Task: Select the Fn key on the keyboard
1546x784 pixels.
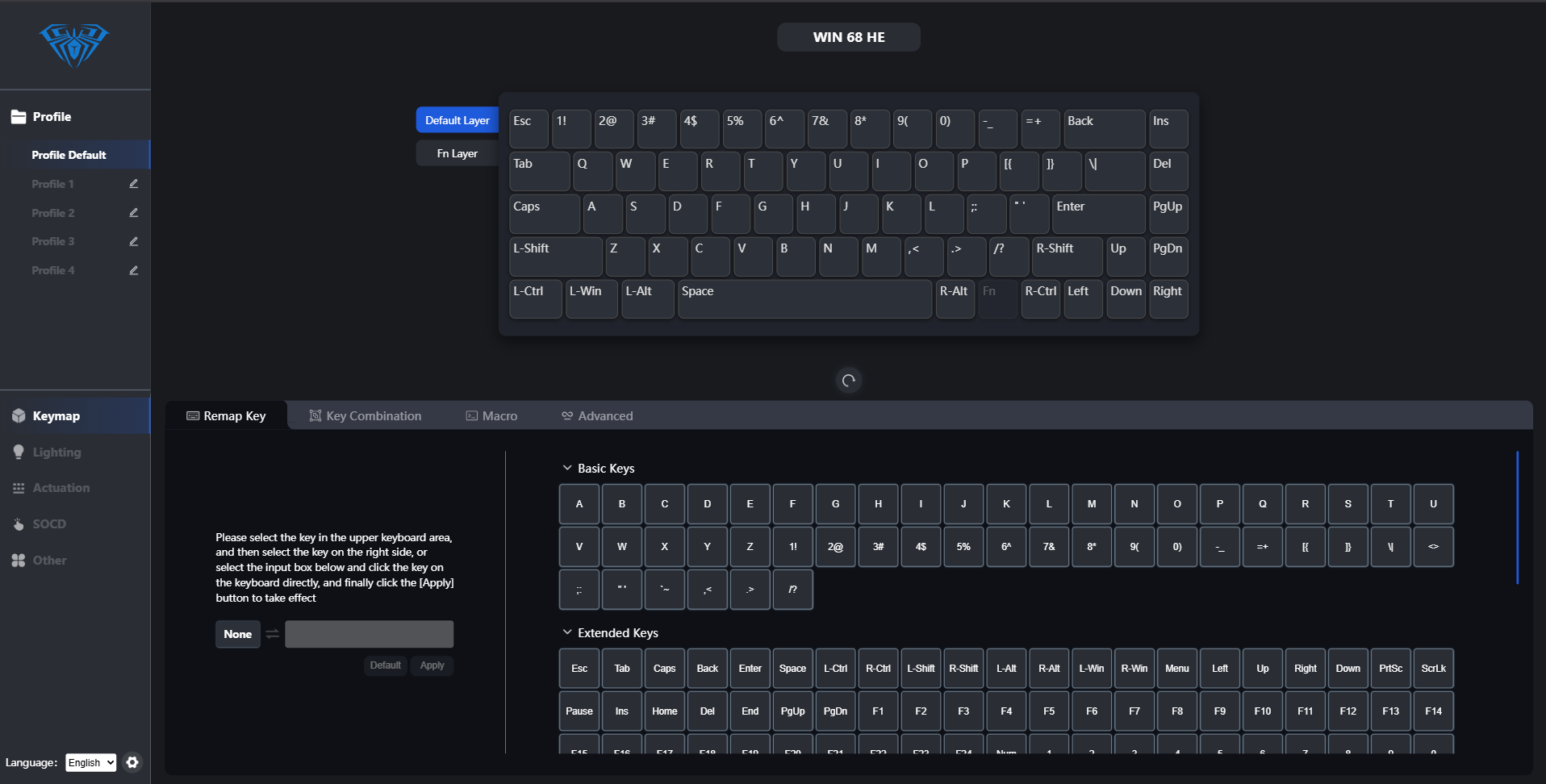Action: coord(998,299)
